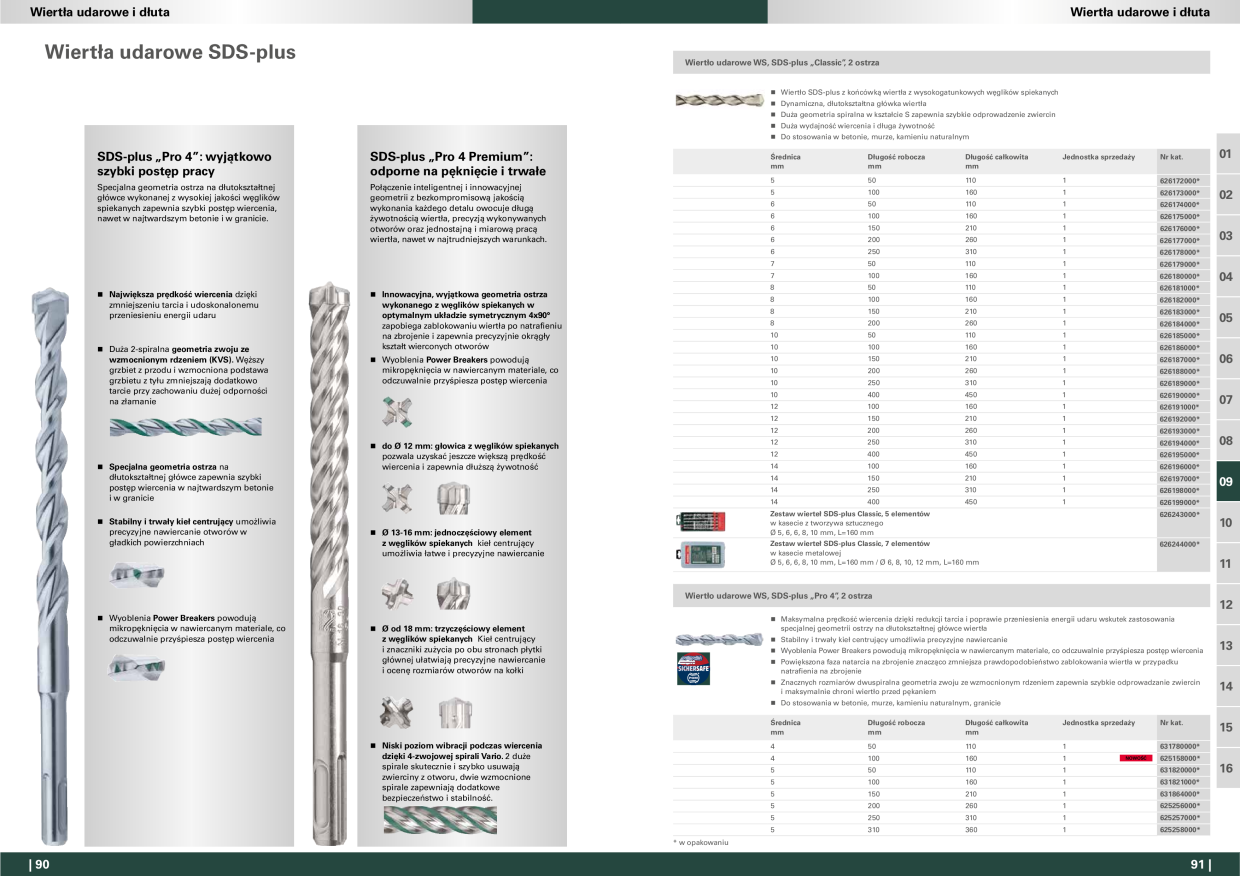Viewport: 1240px width, 876px height.
Task: Click catalog number 626184000*
Action: click(x=1179, y=323)
